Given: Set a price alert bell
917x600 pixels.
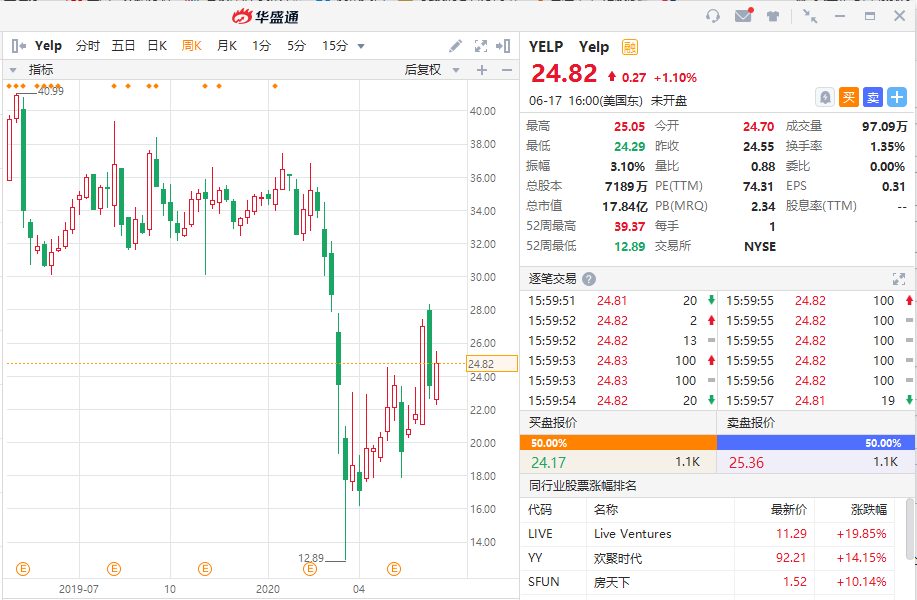Looking at the screenshot, I should [825, 97].
